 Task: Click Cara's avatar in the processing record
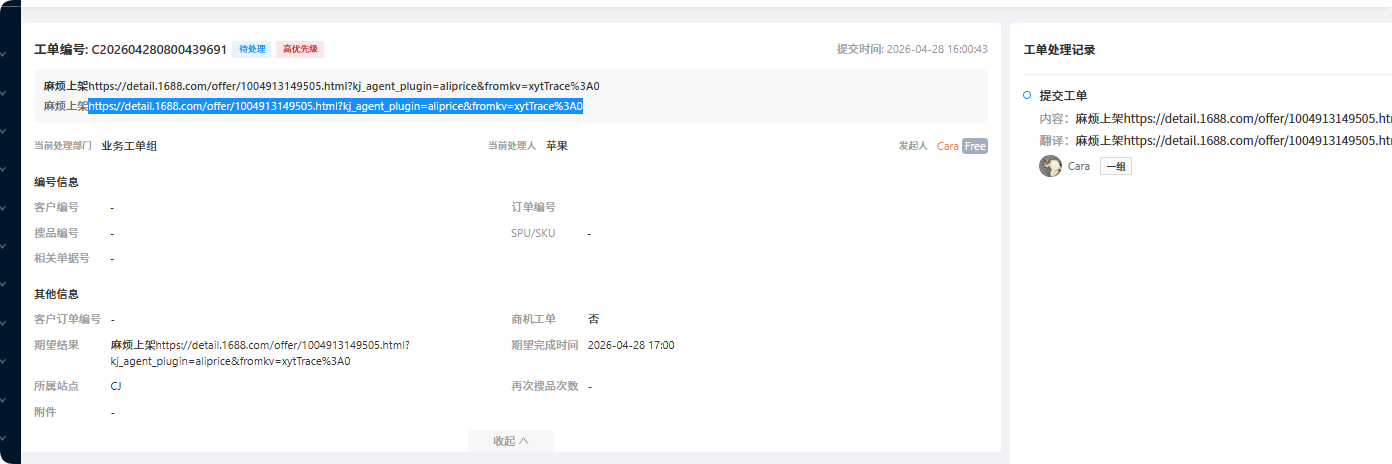[1050, 166]
